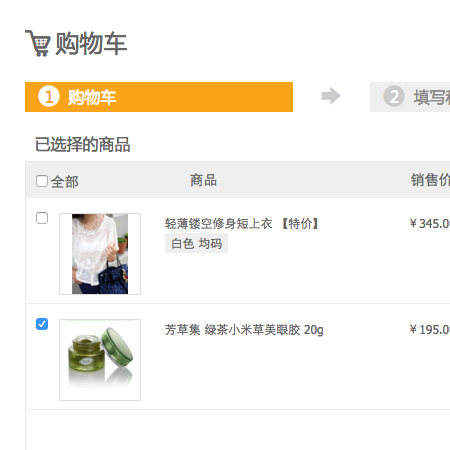Click the gray arrow between steps
450x450 pixels.
coord(331,96)
